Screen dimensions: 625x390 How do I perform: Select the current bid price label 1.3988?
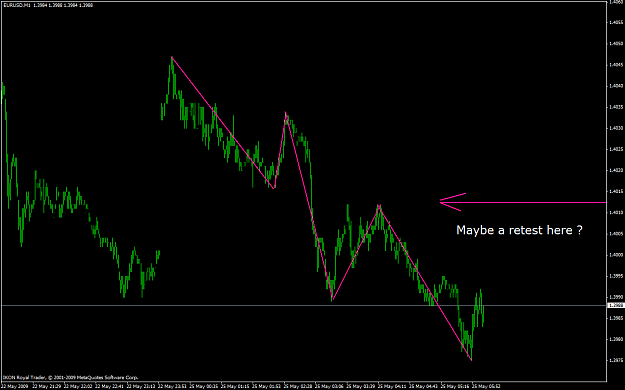[x=616, y=305]
